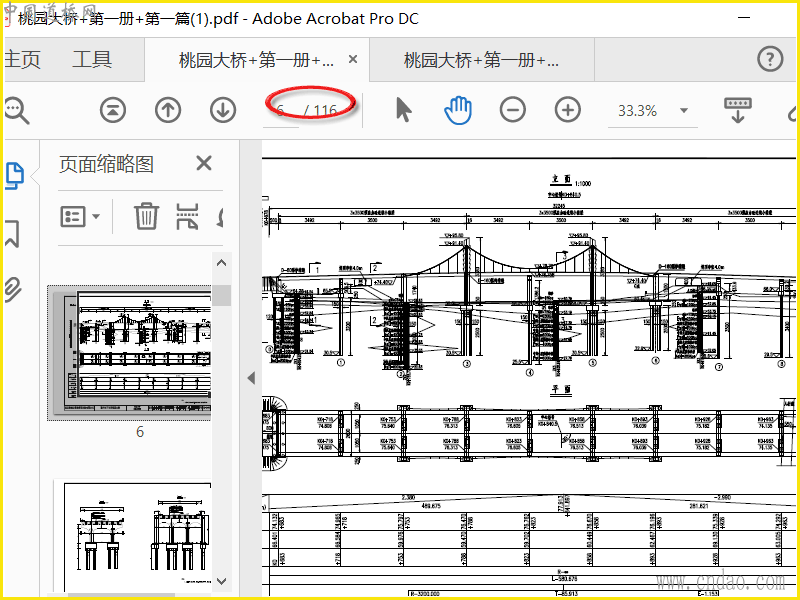Open the help question mark icon
Image resolution: width=800 pixels, height=600 pixels.
(770, 59)
